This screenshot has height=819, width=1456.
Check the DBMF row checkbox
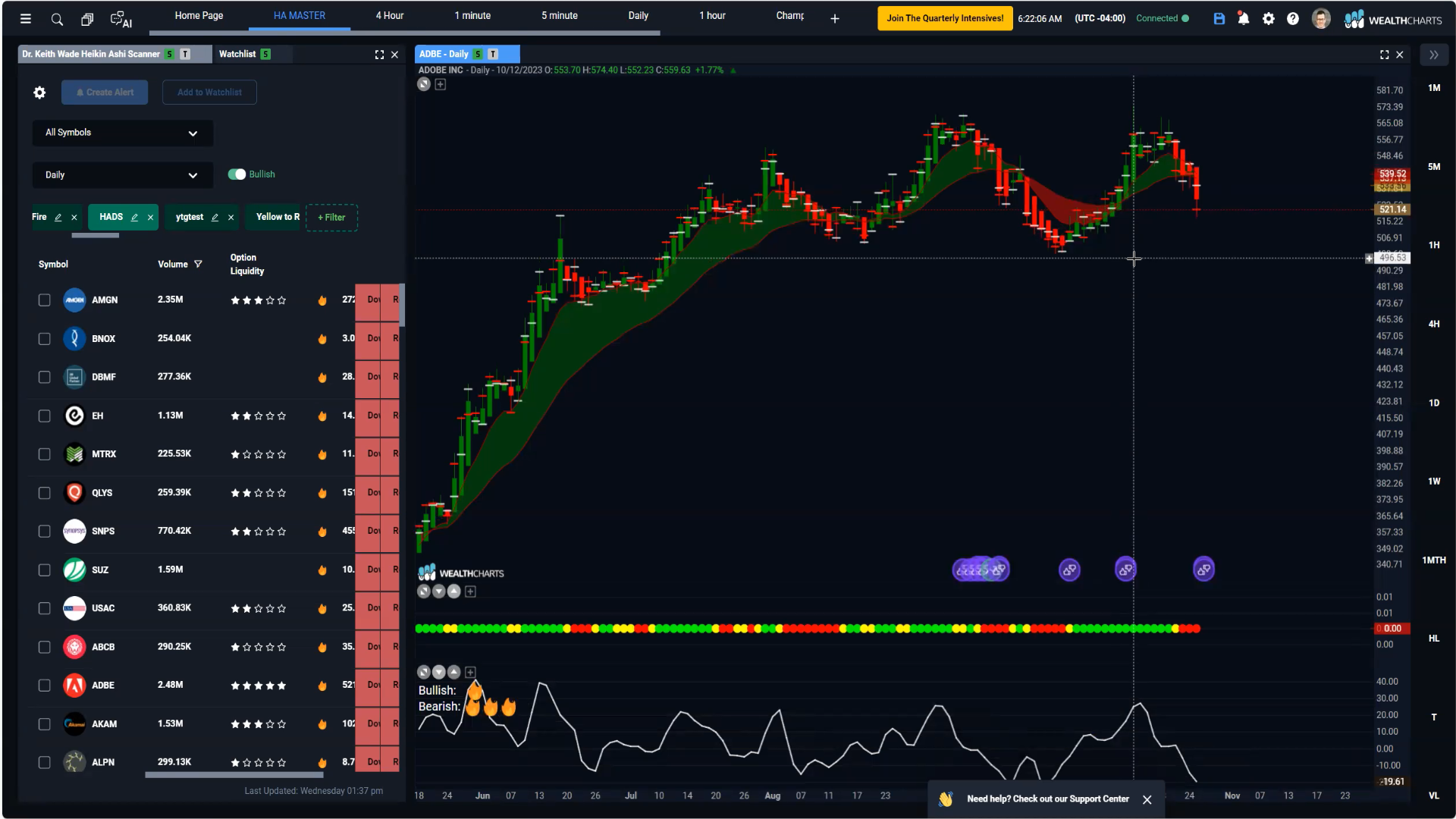(45, 377)
